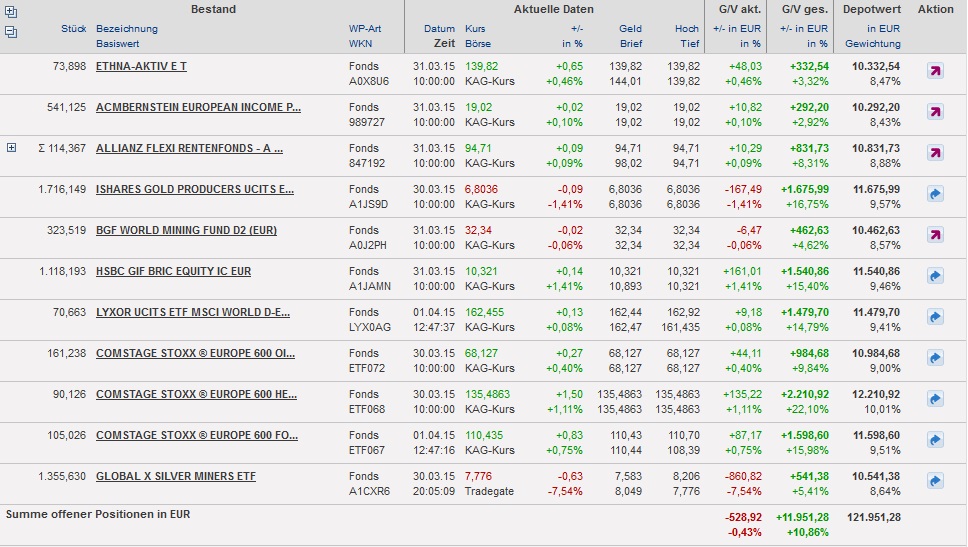Screen dimensions: 968x547
Task: Open ETHNA-AKTIV E T fund link
Action: coord(141,66)
